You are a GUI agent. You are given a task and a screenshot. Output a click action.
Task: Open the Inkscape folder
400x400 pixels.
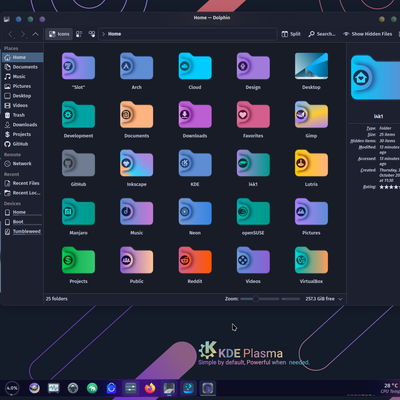tap(137, 163)
